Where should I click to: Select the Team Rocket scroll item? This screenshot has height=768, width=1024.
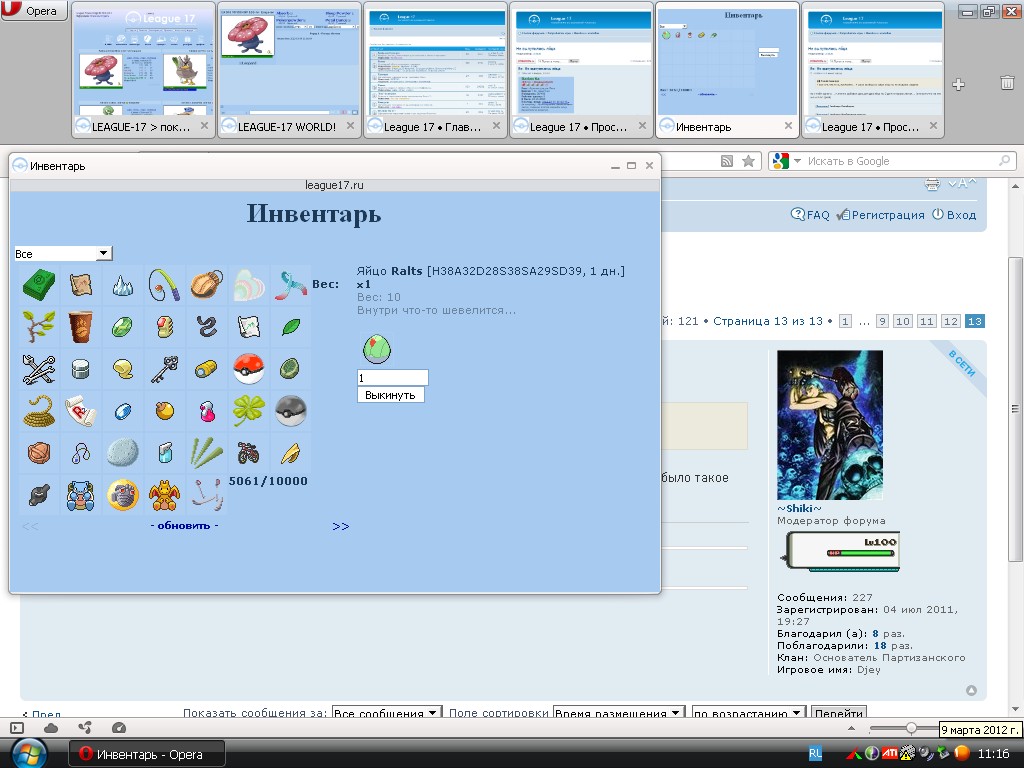tap(81, 411)
